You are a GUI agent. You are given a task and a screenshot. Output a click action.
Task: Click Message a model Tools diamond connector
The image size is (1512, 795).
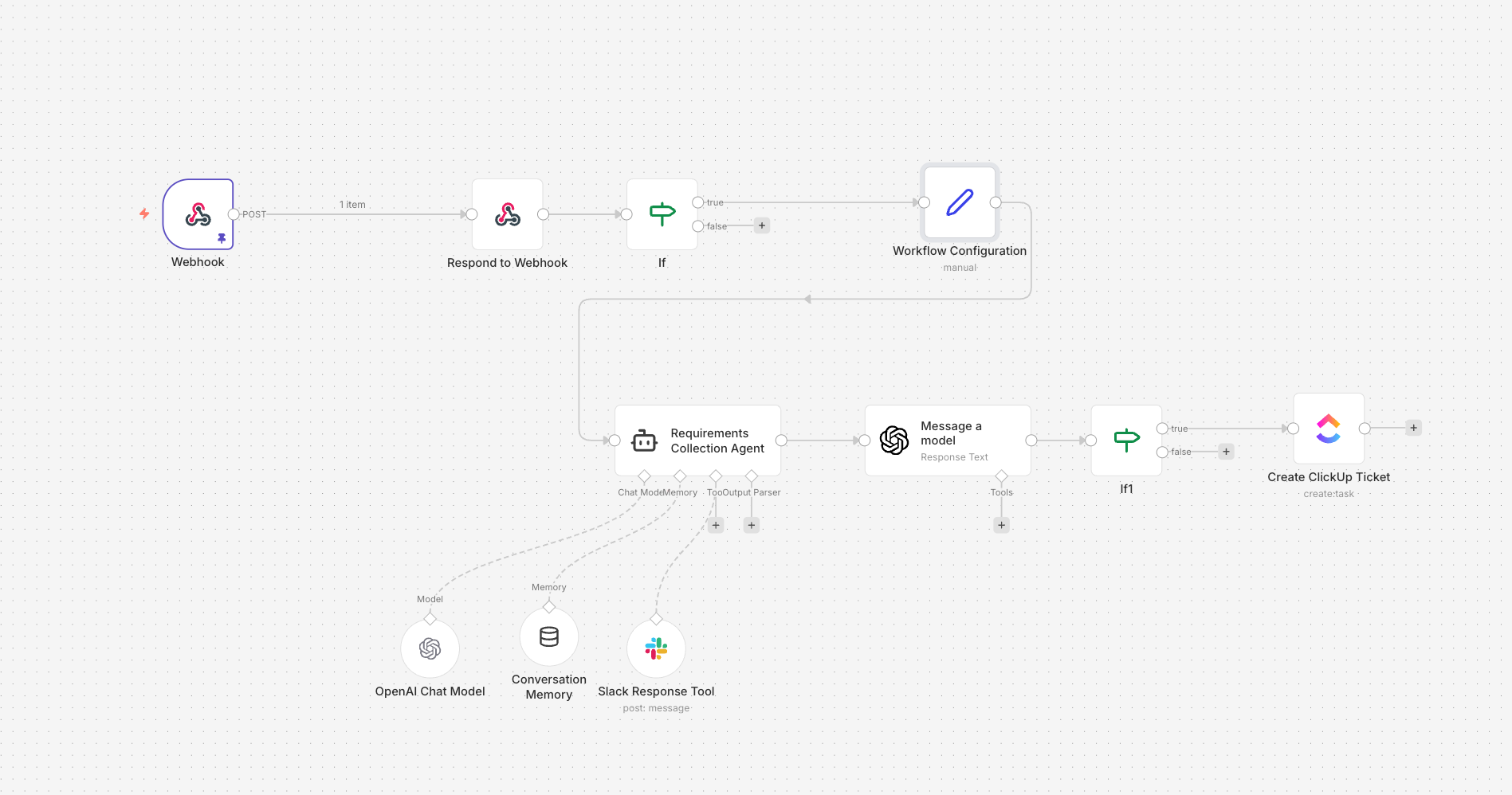pos(1002,476)
